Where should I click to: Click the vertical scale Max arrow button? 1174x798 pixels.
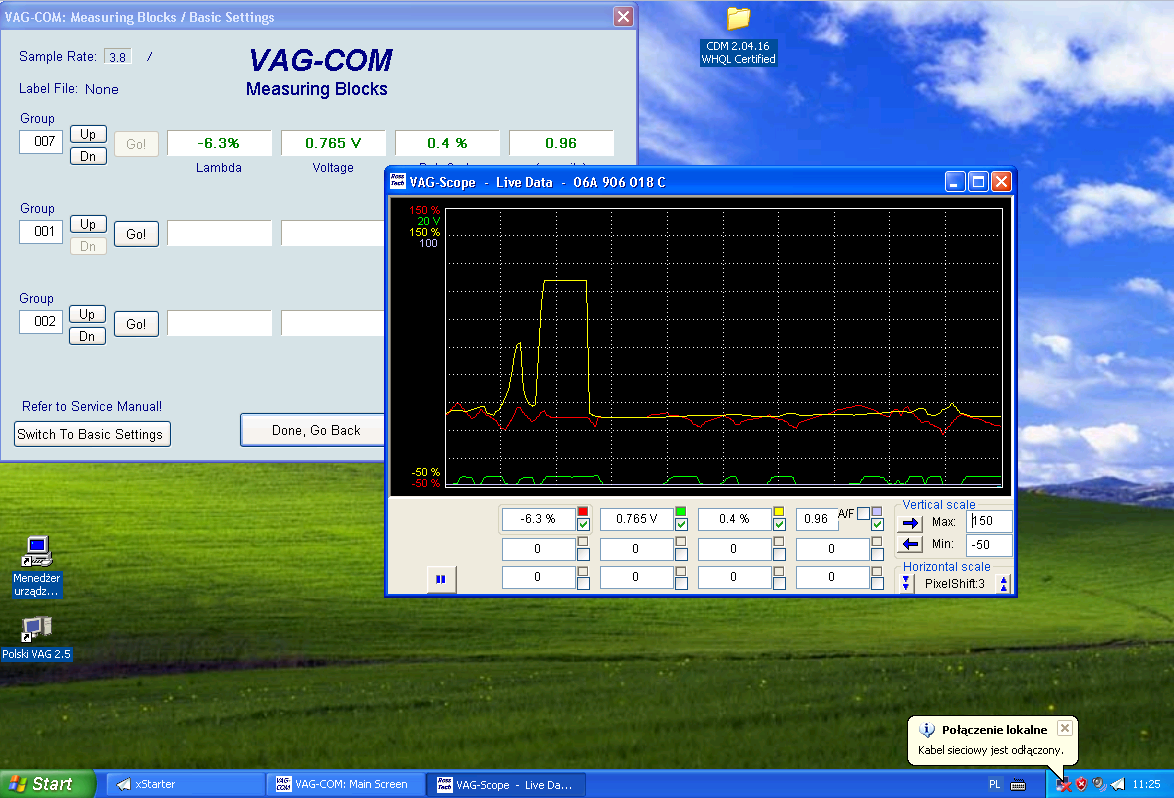tap(910, 523)
